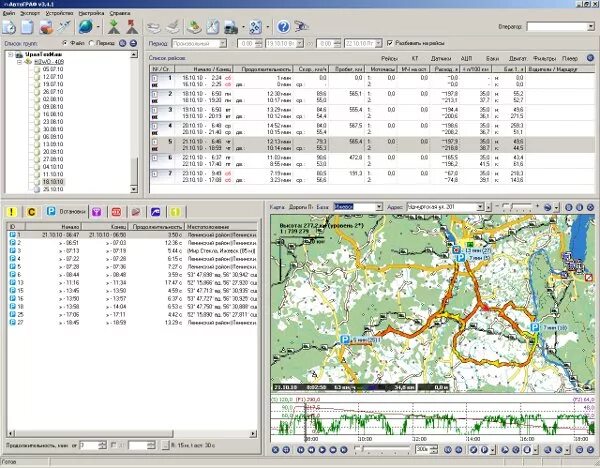The height and width of the screenshot is (468, 600).
Task: Click the green map layers toolbar icon
Action: pos(194,27)
